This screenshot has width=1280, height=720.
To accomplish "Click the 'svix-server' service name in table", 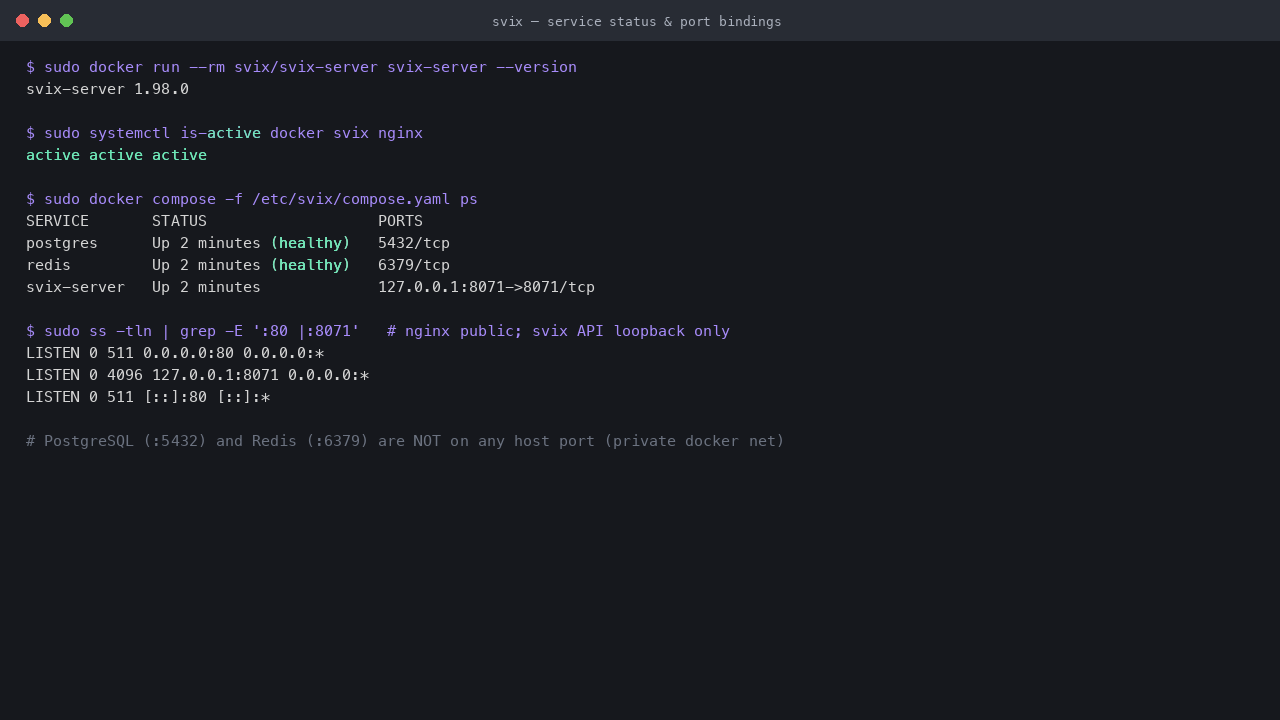I will pos(75,287).
